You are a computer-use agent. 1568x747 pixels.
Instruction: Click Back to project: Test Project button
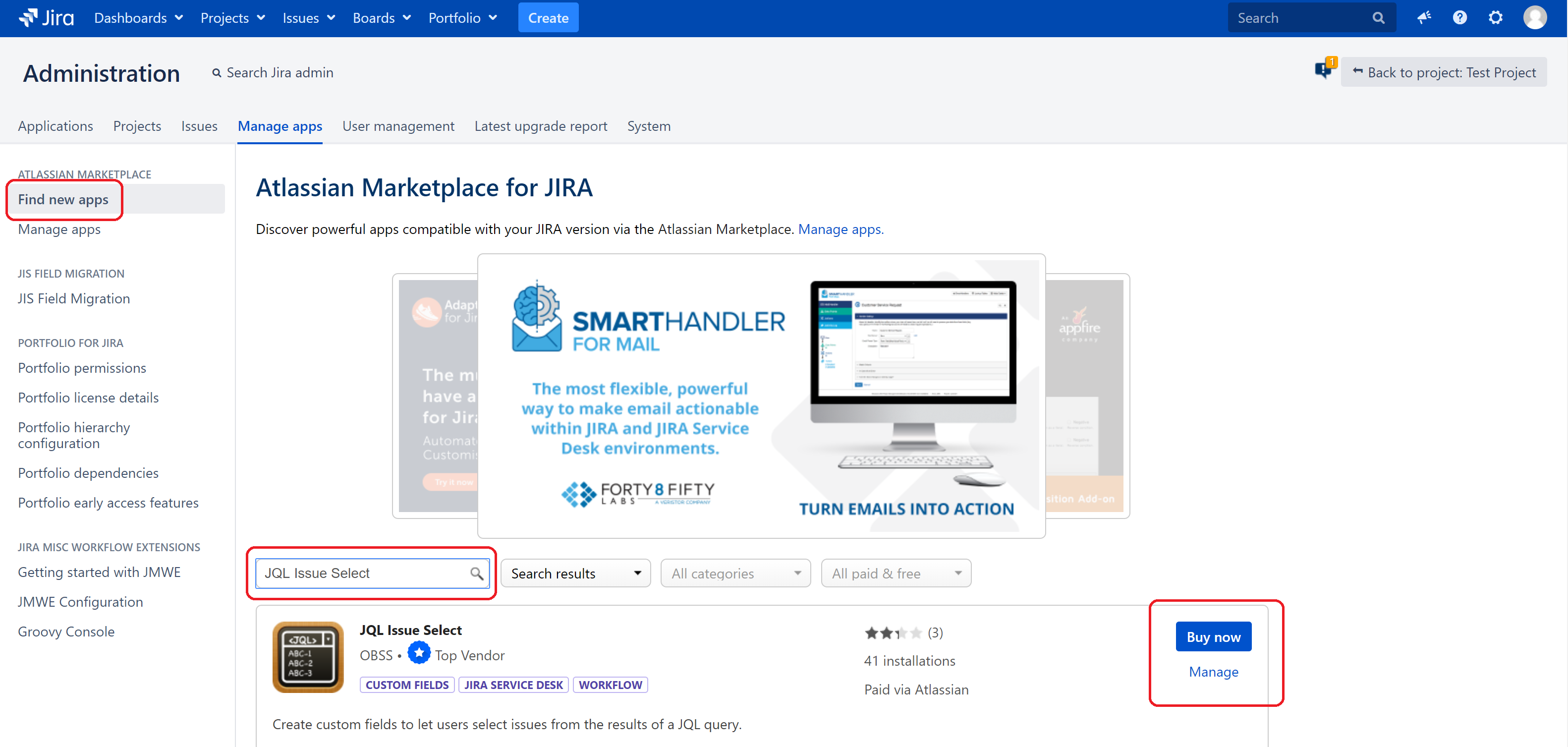click(1443, 72)
